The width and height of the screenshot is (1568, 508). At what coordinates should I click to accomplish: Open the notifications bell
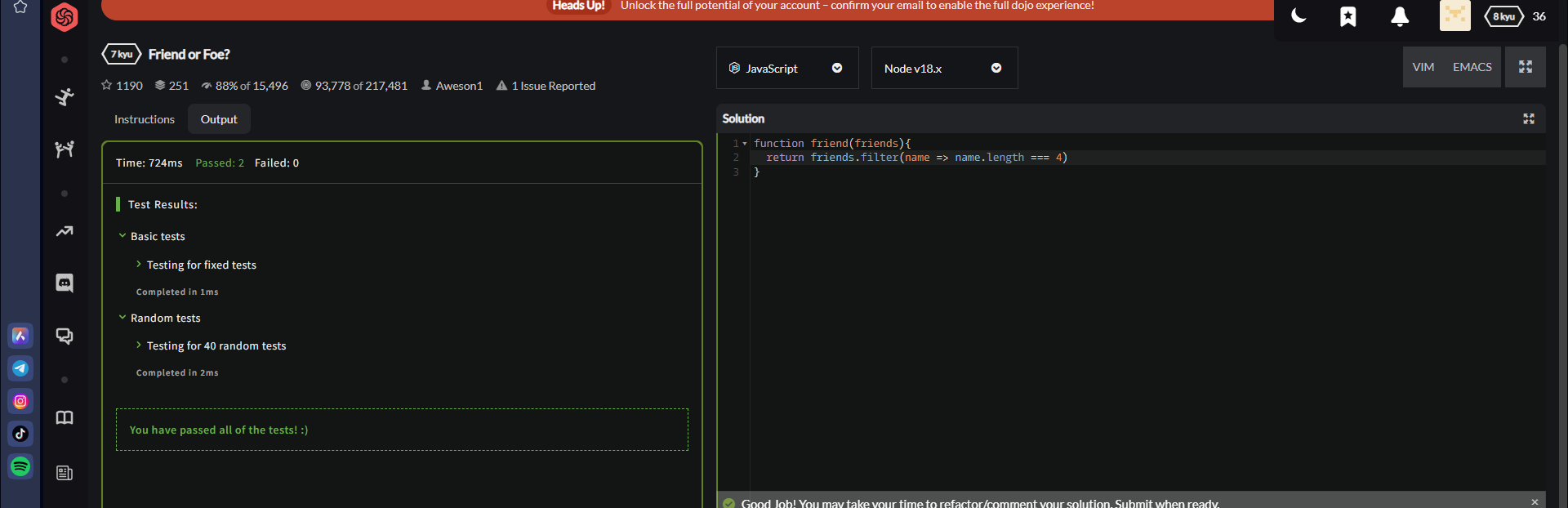pos(1400,16)
